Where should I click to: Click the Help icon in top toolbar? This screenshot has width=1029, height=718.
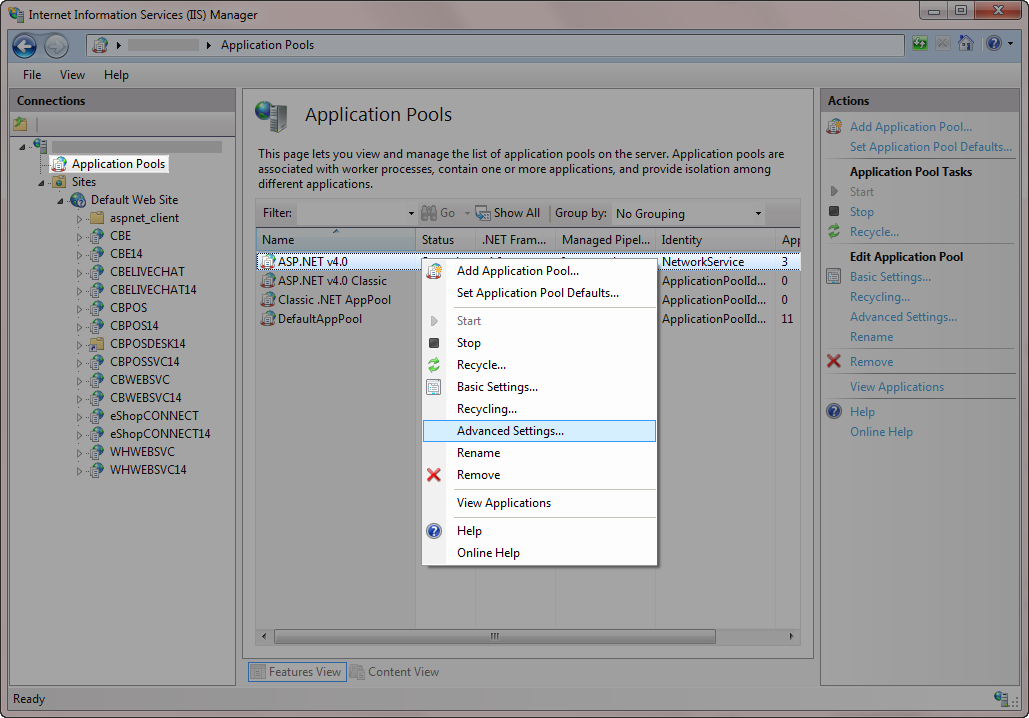click(x=993, y=44)
